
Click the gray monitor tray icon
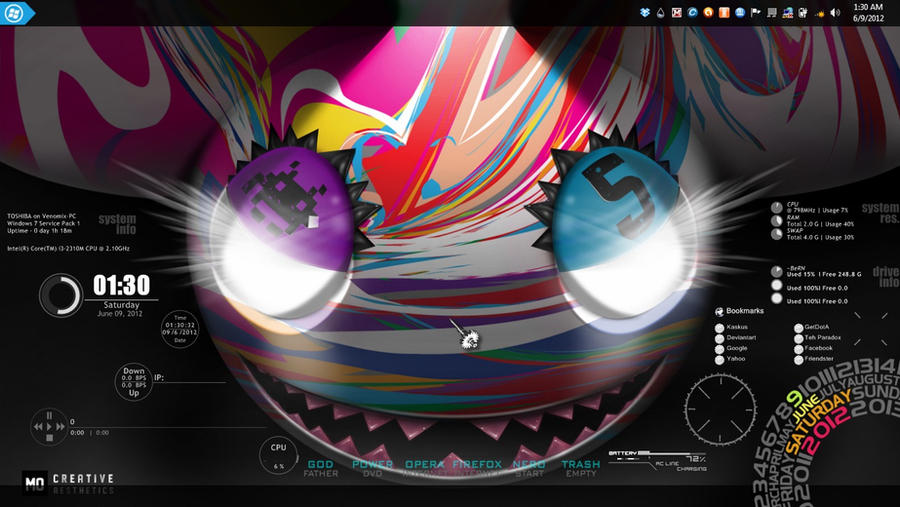(772, 13)
